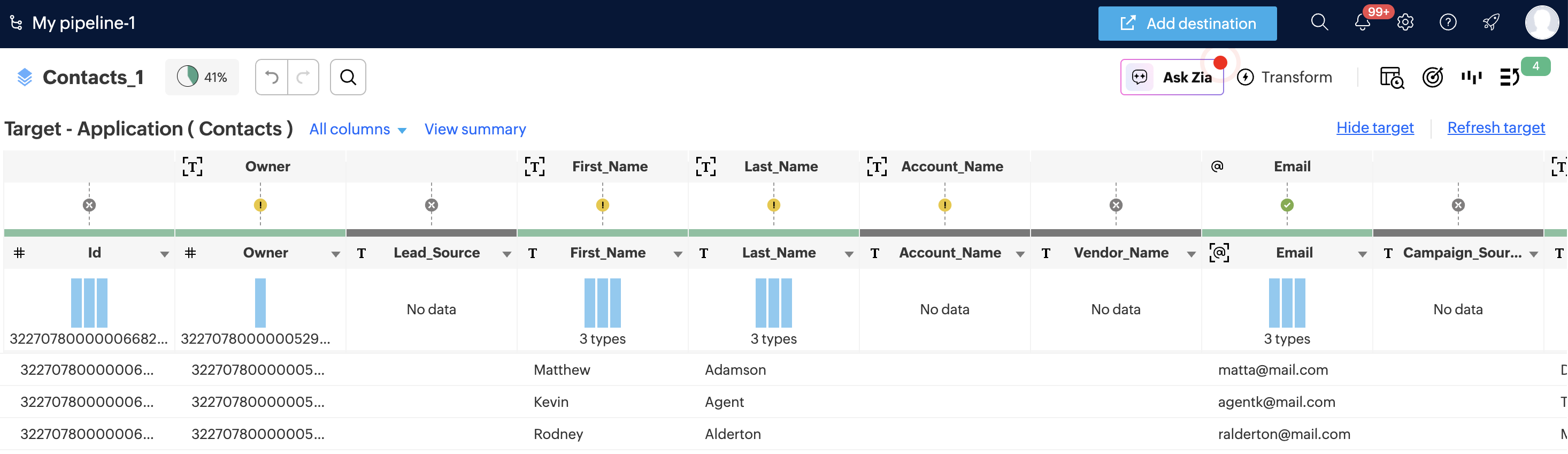Expand the Lead_Source column dropdown arrow
Screen dimensions: 1568x454
506,254
